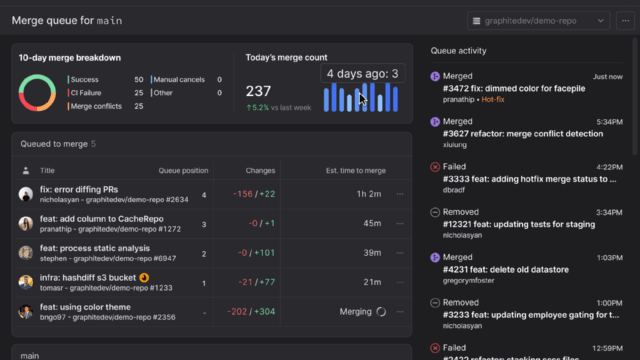This screenshot has height=360, width=640.
Task: Open activity #12321 feat: updating tests for staging
Action: click(x=519, y=224)
